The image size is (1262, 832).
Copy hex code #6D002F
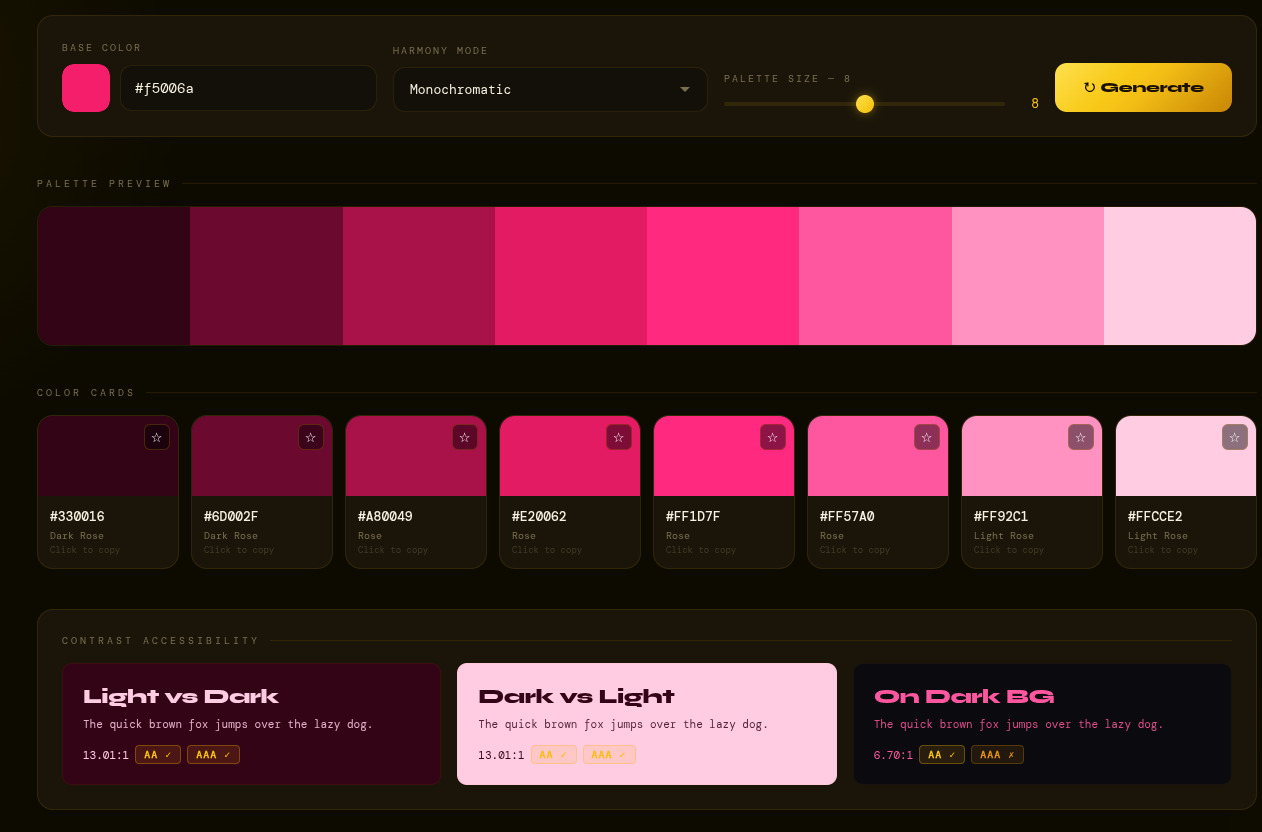click(231, 517)
